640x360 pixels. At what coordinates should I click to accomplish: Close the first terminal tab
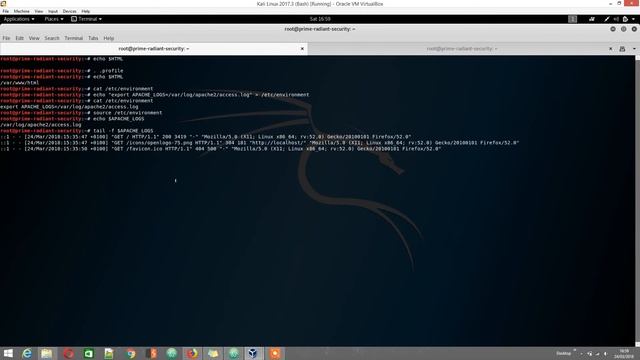[x=302, y=49]
